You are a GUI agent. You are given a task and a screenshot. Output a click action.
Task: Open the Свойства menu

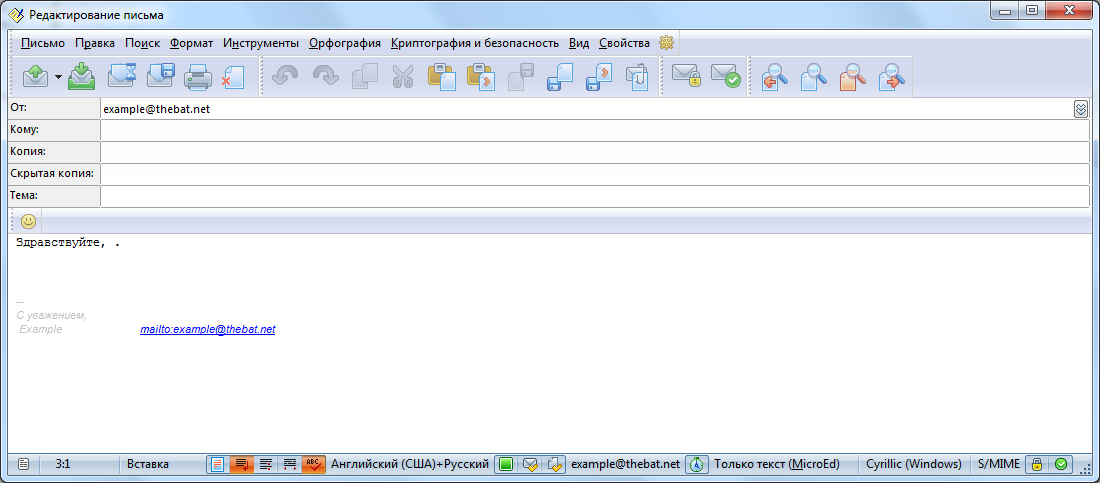coord(624,44)
